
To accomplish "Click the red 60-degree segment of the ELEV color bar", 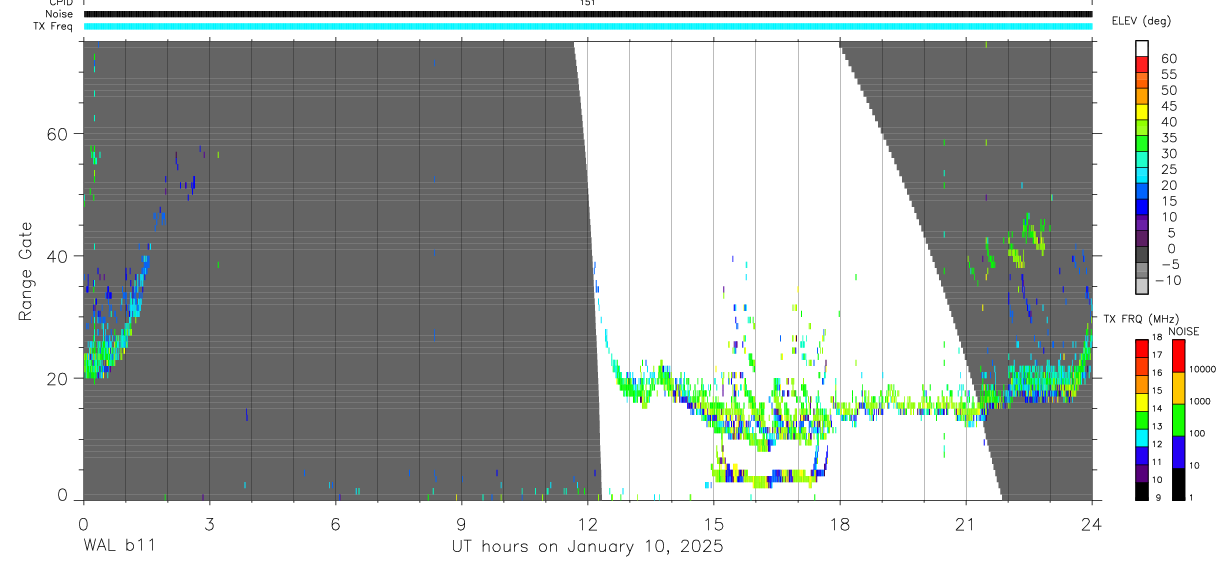I will click(x=1142, y=64).
